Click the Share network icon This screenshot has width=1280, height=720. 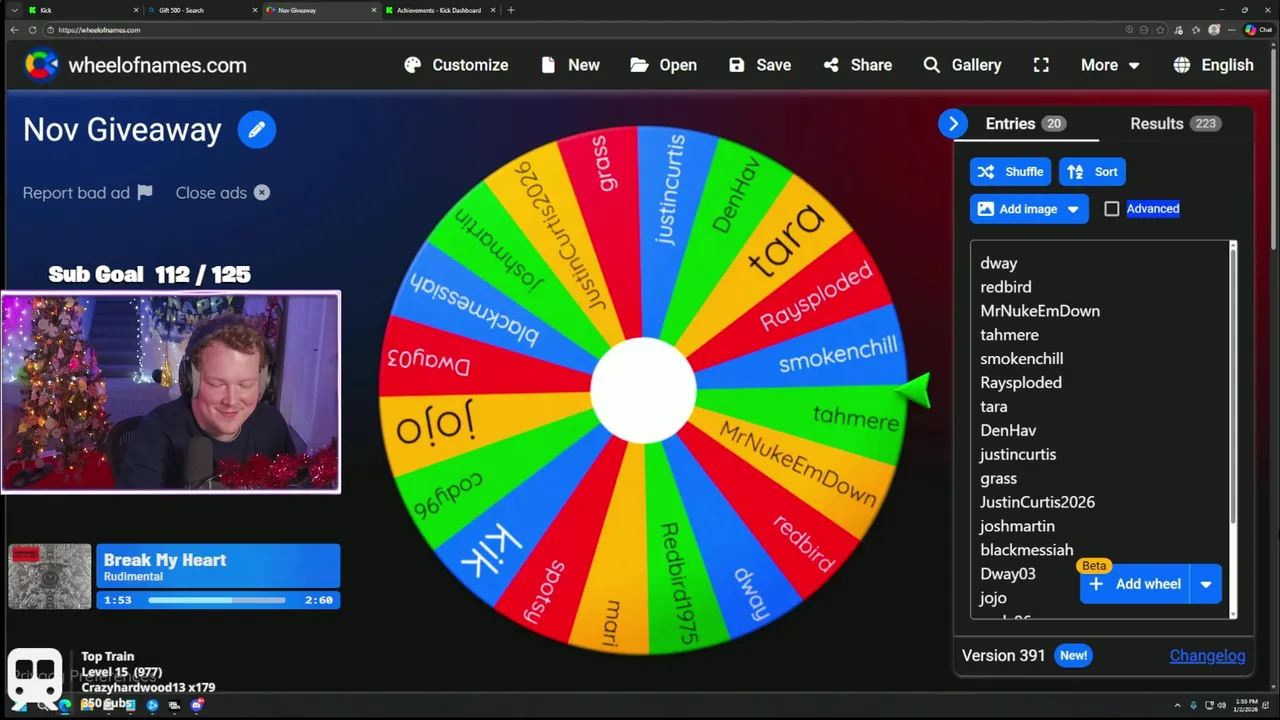pyautogui.click(x=831, y=65)
